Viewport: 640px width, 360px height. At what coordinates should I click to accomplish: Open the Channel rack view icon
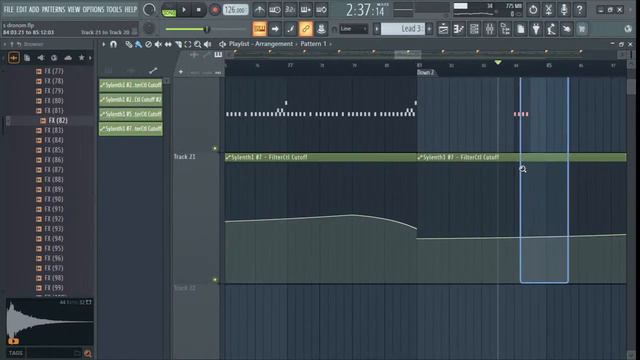[474, 29]
